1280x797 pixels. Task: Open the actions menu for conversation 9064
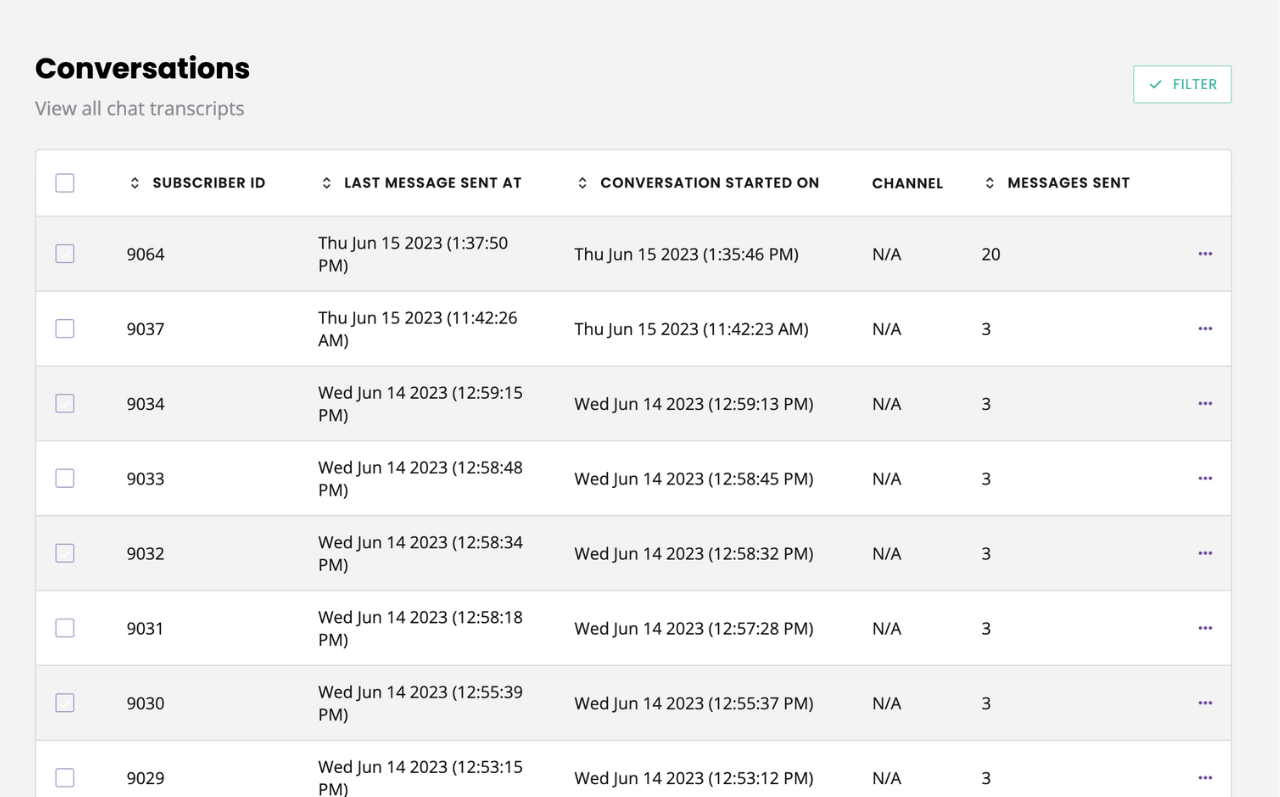(1205, 254)
